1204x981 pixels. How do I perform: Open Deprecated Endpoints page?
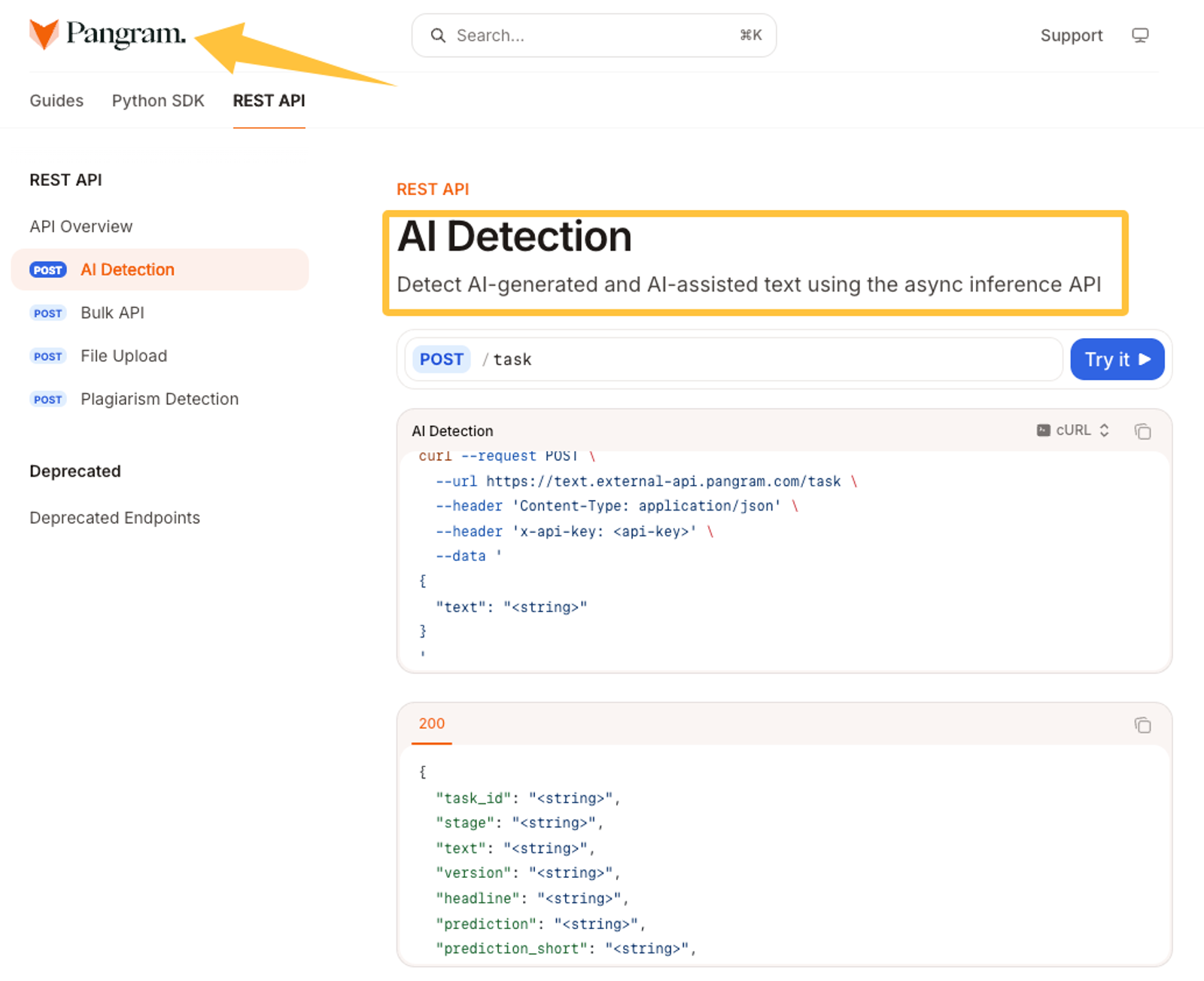(114, 518)
